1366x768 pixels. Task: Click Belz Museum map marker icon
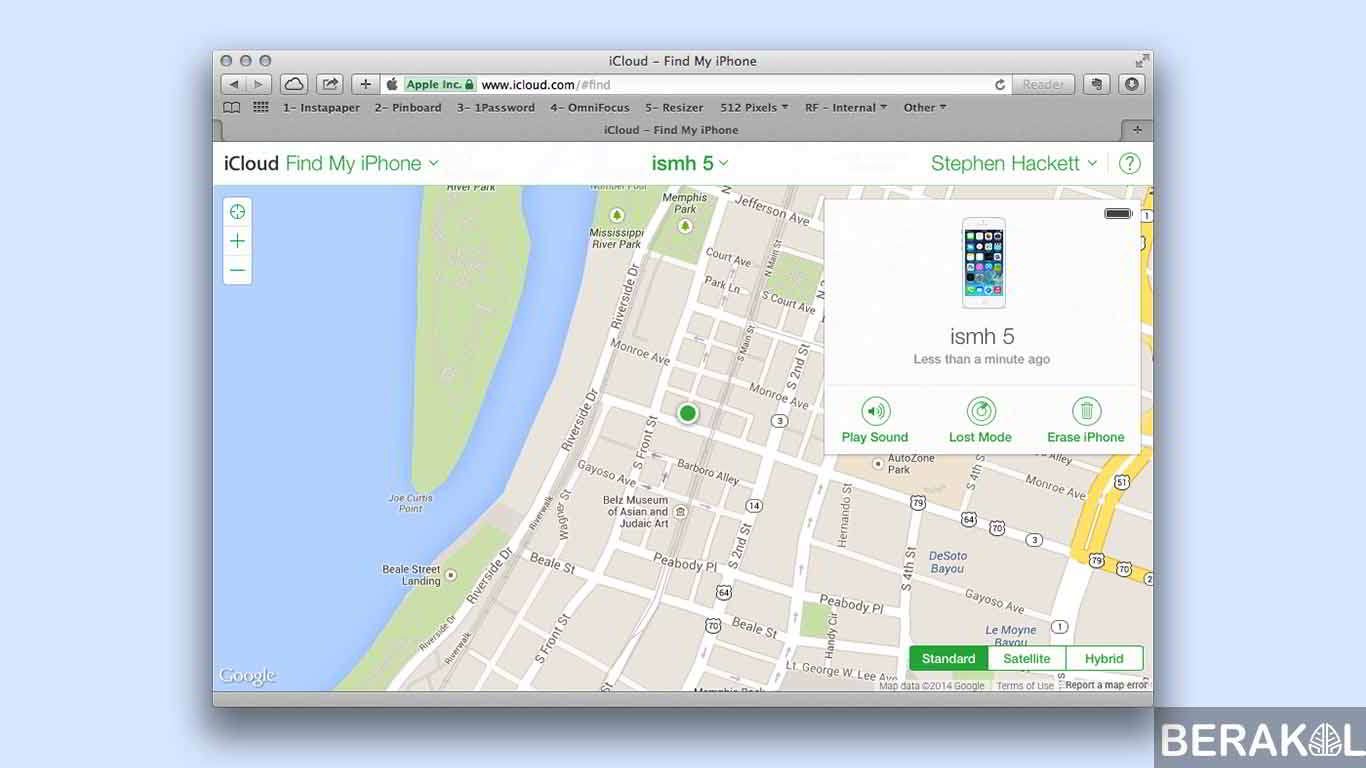[680, 512]
